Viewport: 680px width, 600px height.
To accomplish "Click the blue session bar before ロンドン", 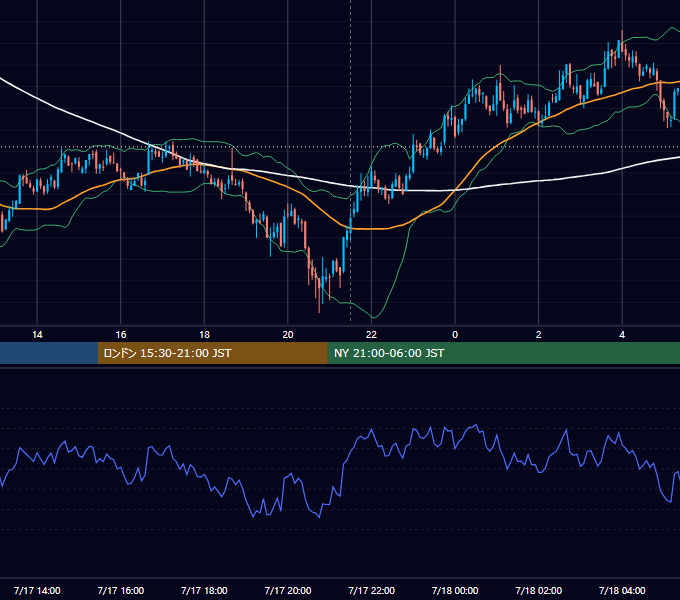I will pos(49,353).
